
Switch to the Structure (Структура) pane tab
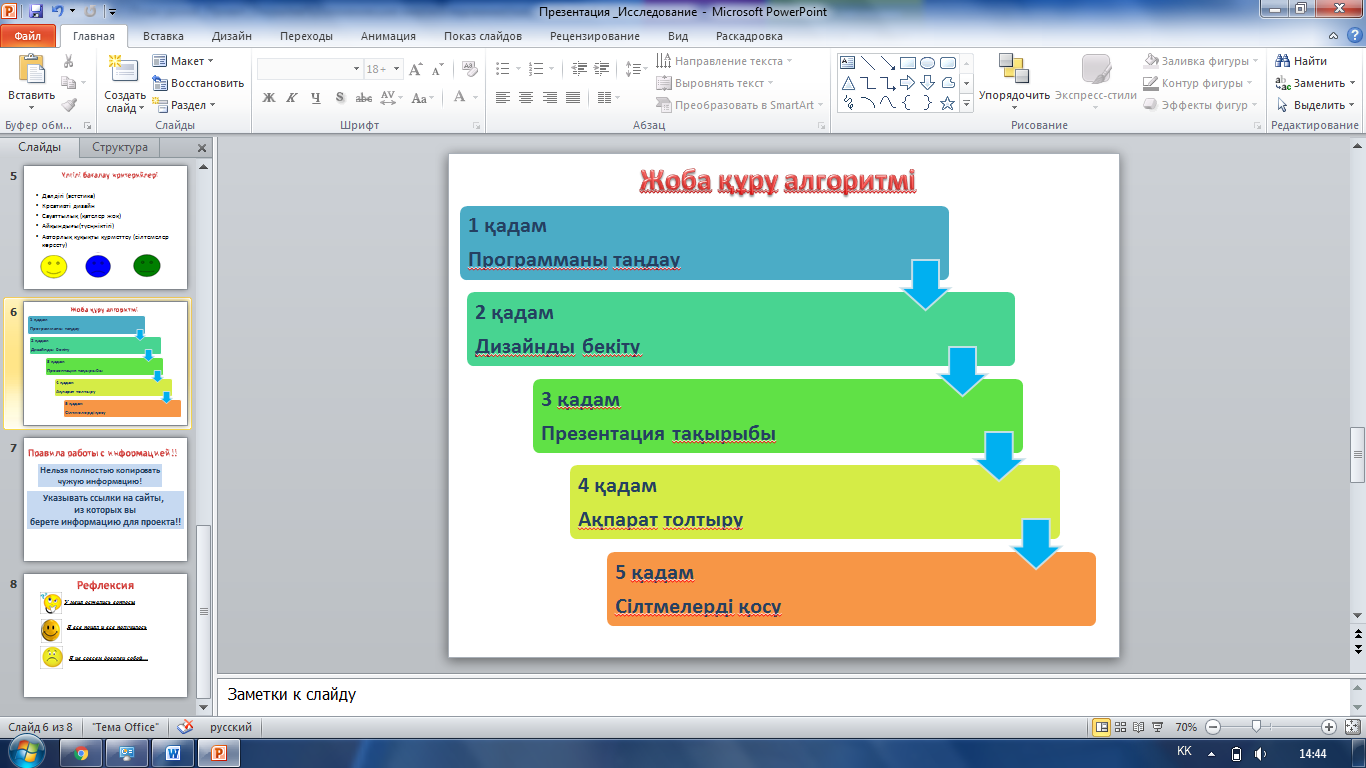[120, 147]
